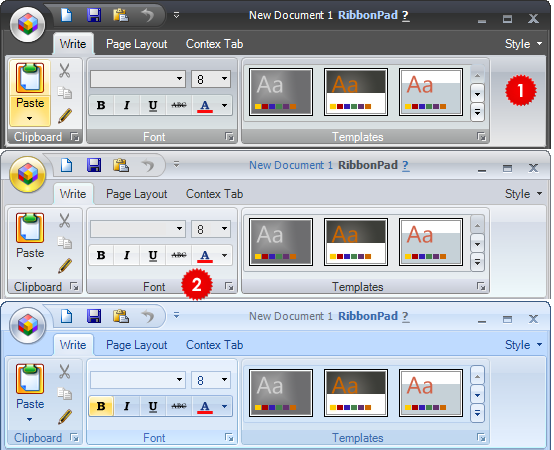This screenshot has height=450, width=554.
Task: Open Clipboard dialog launcher in blue window
Action: (x=75, y=438)
